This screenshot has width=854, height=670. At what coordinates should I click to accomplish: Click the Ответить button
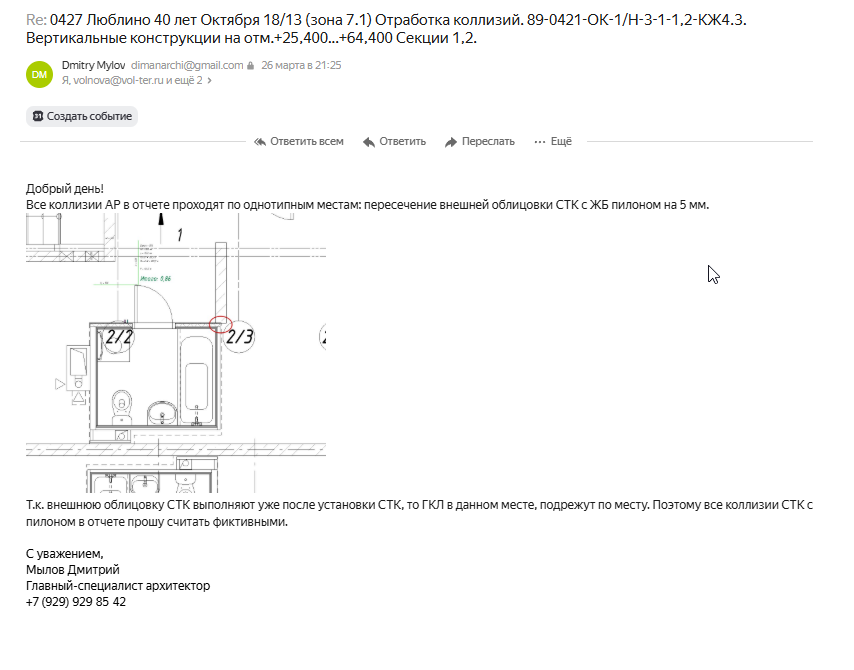point(394,142)
